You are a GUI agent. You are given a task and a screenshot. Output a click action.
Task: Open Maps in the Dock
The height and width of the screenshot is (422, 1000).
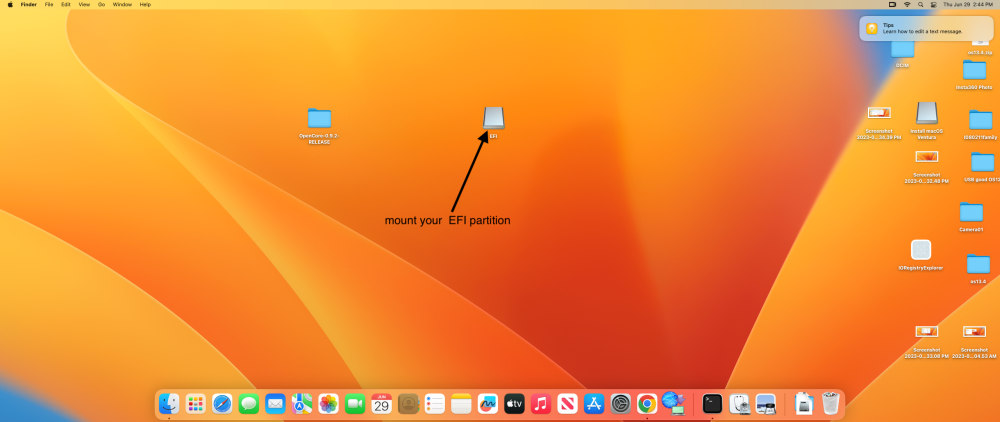click(302, 404)
